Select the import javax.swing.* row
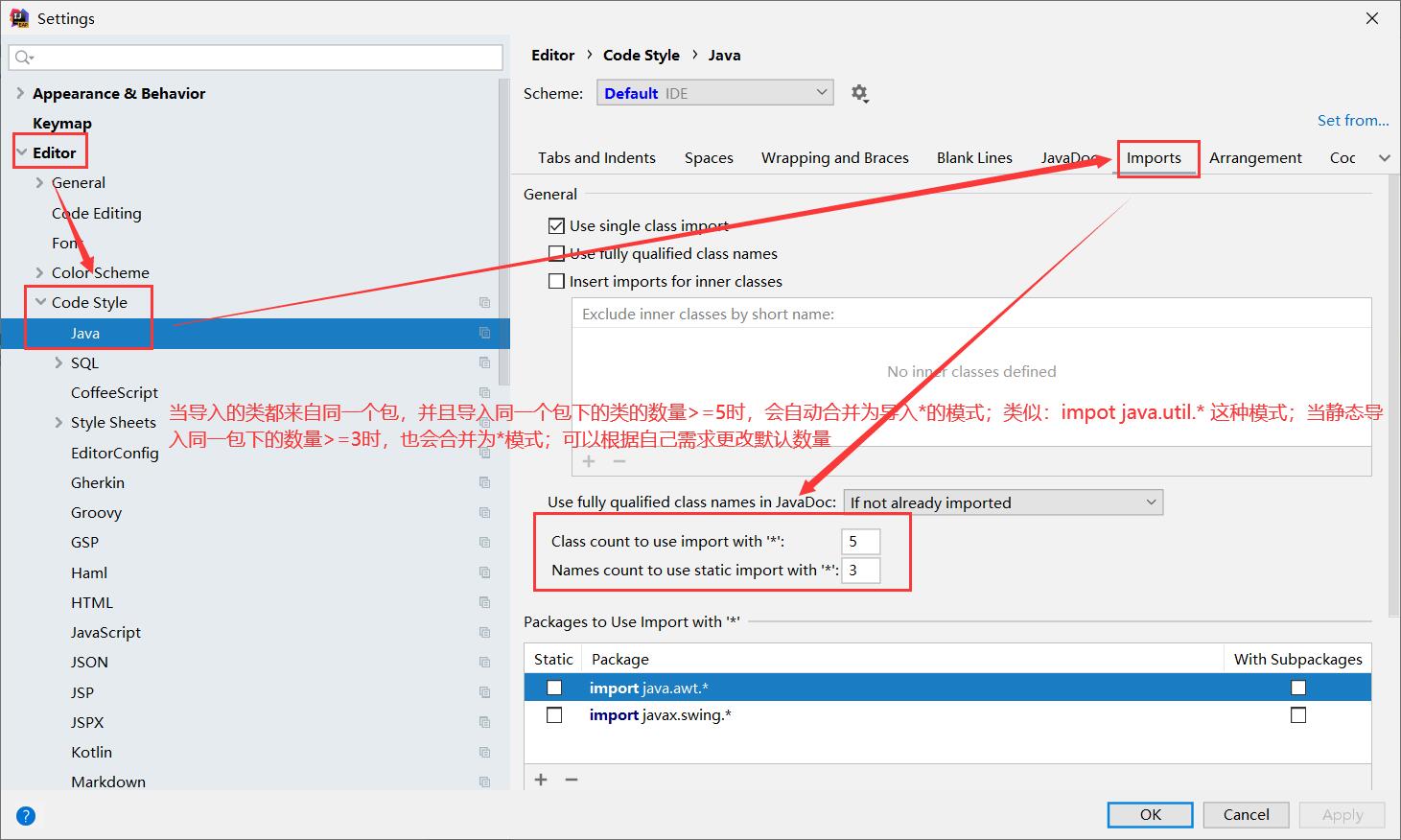 tap(947, 715)
